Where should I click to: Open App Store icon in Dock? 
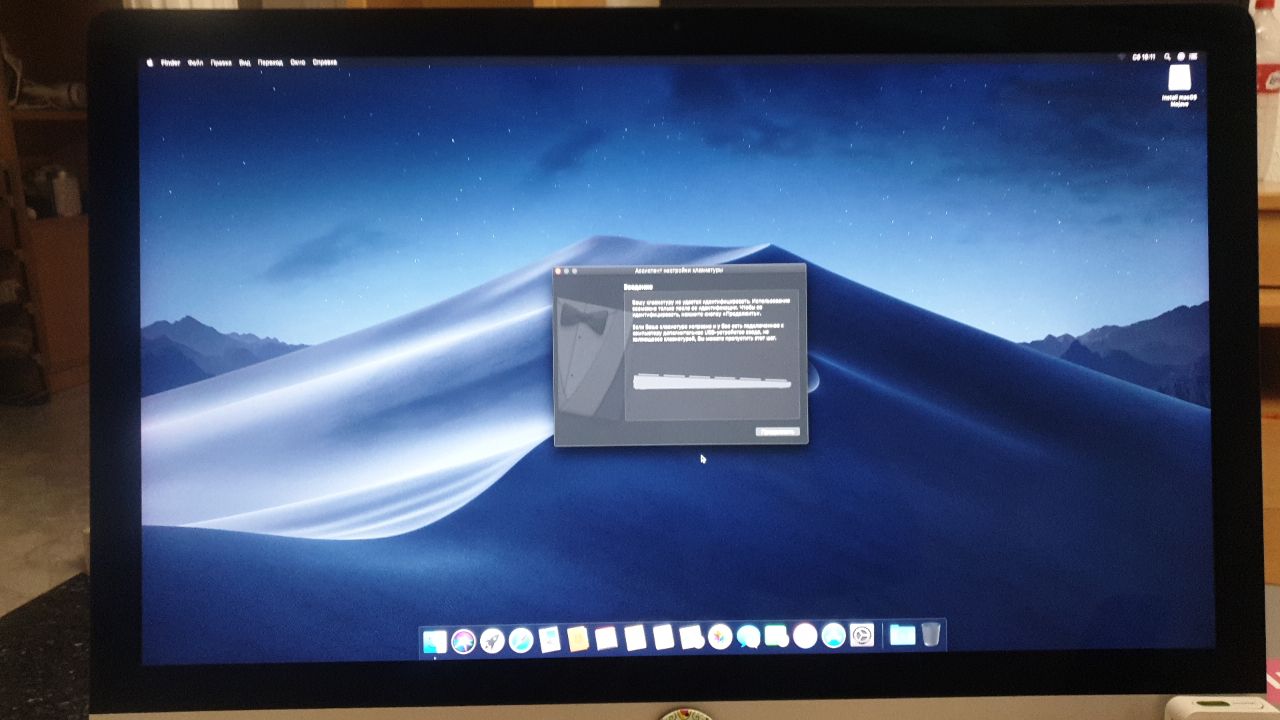[833, 636]
